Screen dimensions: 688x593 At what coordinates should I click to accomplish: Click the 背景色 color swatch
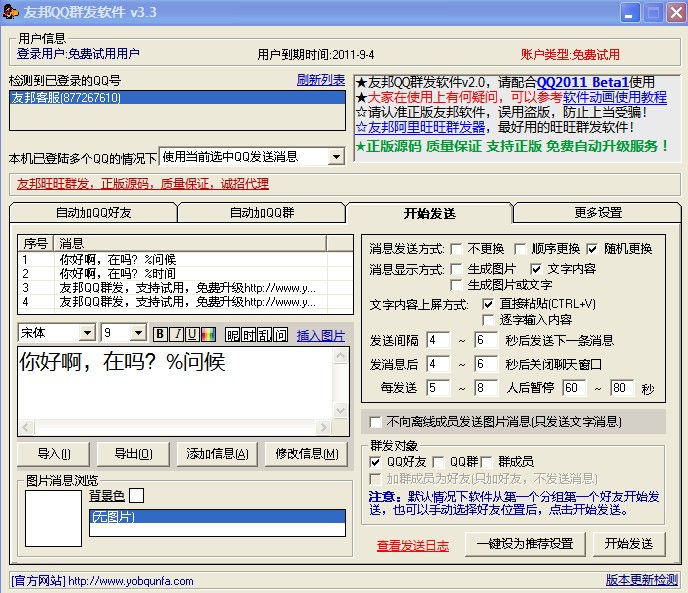pos(136,495)
